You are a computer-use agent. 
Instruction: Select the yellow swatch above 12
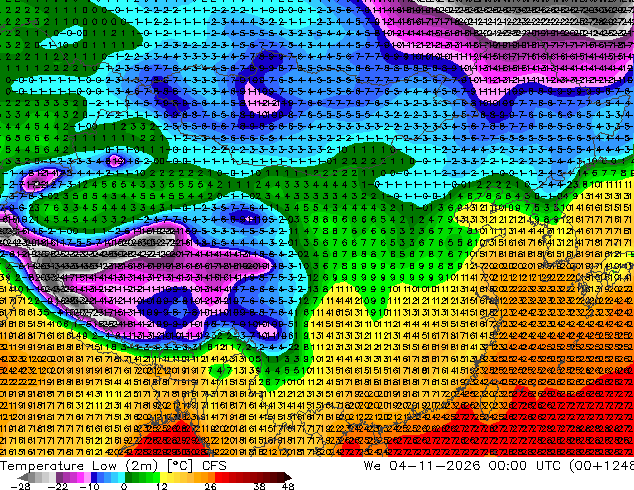pyautogui.click(x=163, y=477)
